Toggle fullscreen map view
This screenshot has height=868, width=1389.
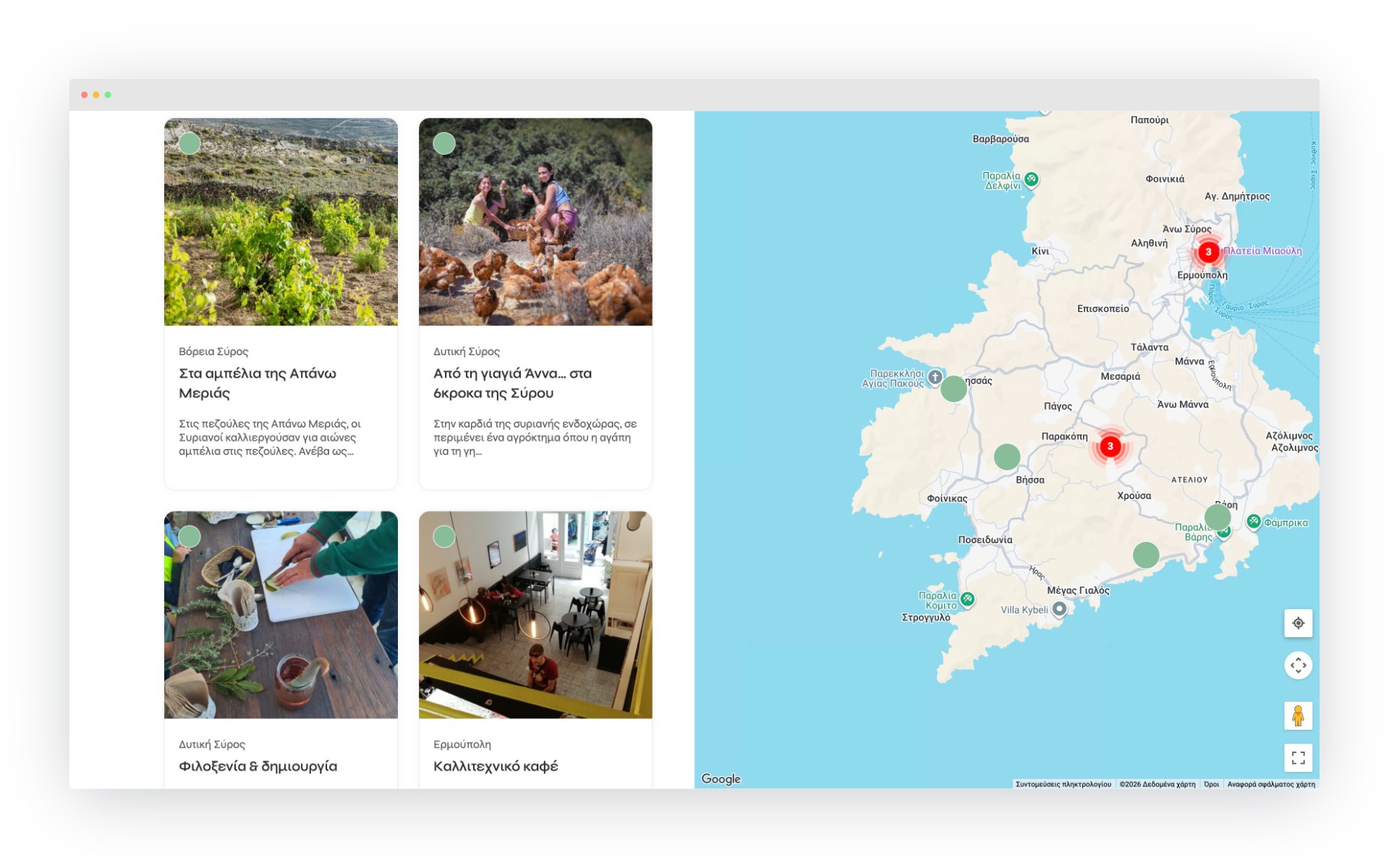click(x=1298, y=757)
